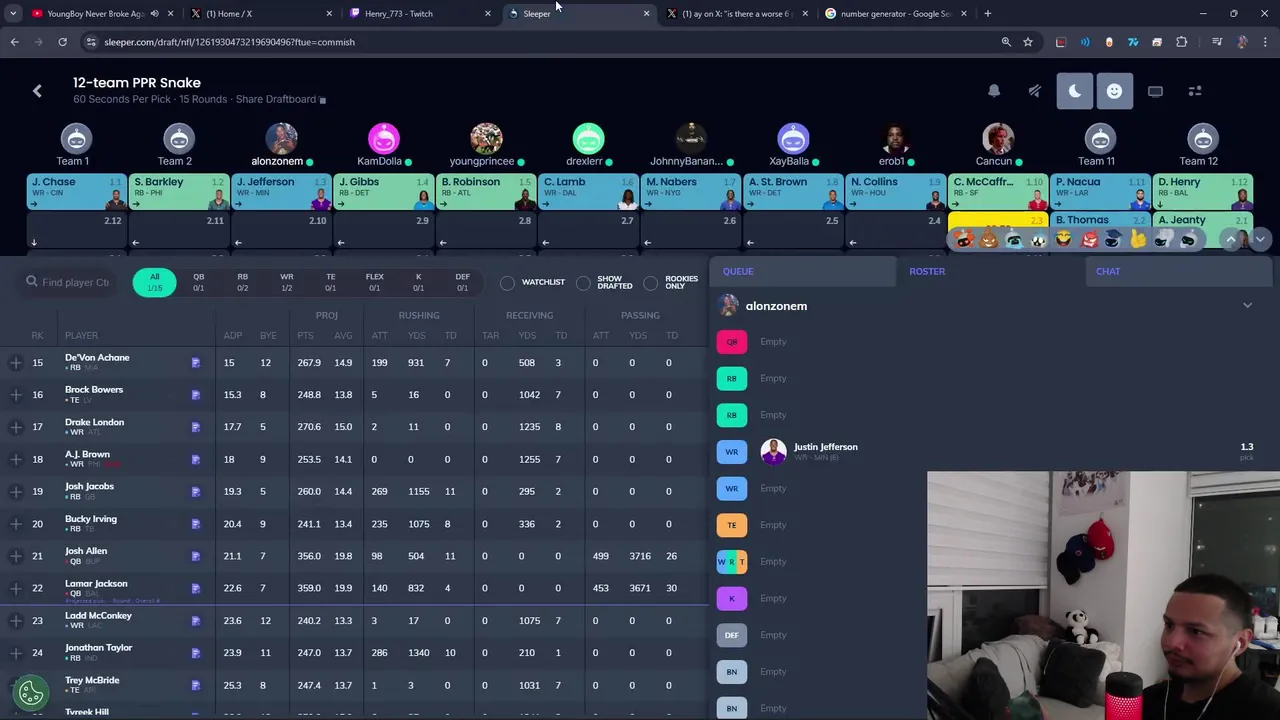Select the drexlerr green robot avatar
This screenshot has height=720, width=1280.
(588, 140)
